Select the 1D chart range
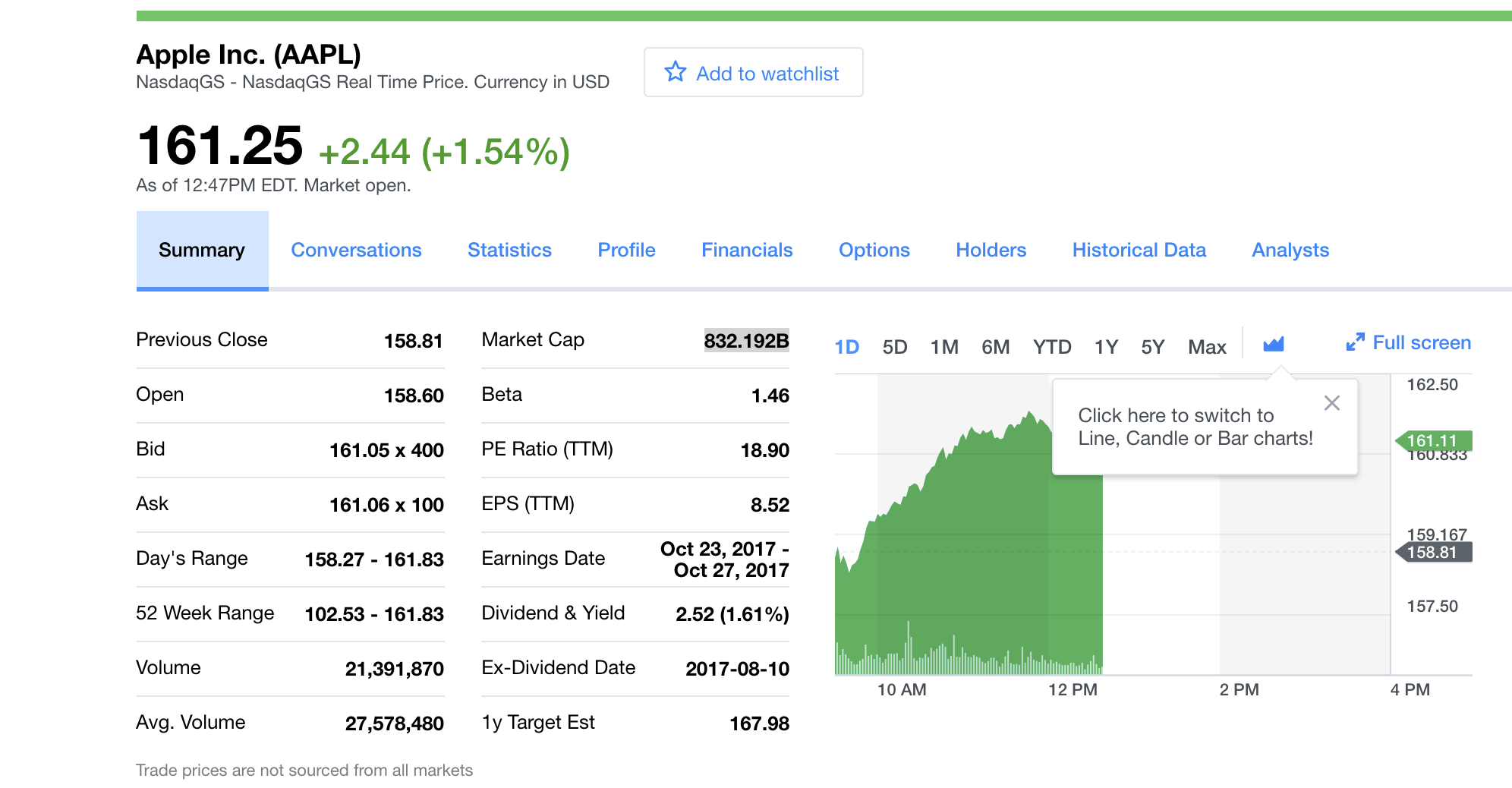Screen dimensions: 1512x788 (x=846, y=347)
